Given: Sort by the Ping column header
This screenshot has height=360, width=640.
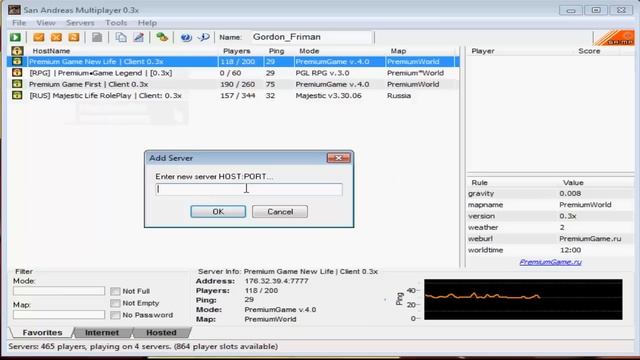Looking at the screenshot, I should point(276,51).
